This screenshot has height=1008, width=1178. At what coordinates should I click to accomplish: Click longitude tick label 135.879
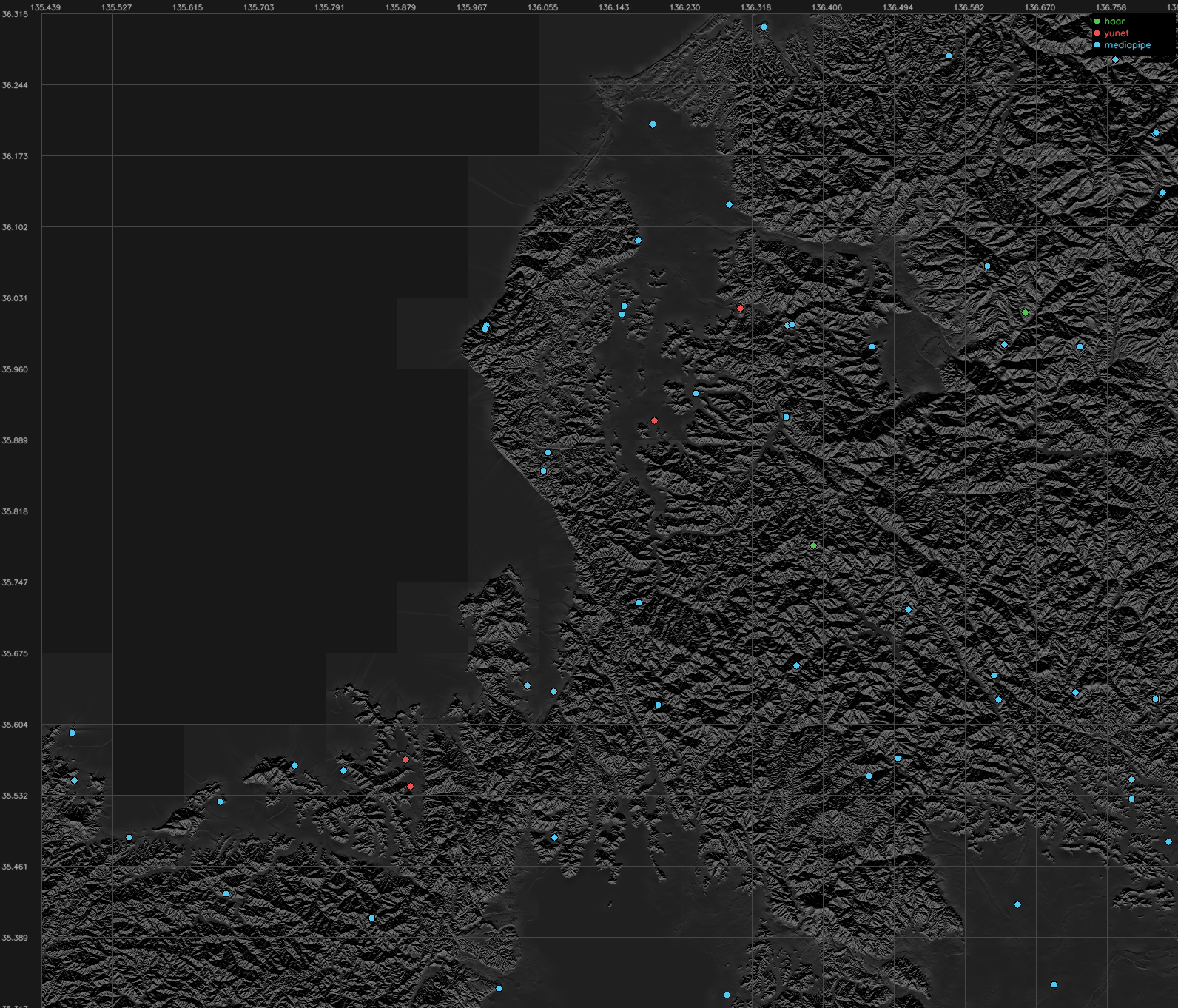click(x=401, y=7)
